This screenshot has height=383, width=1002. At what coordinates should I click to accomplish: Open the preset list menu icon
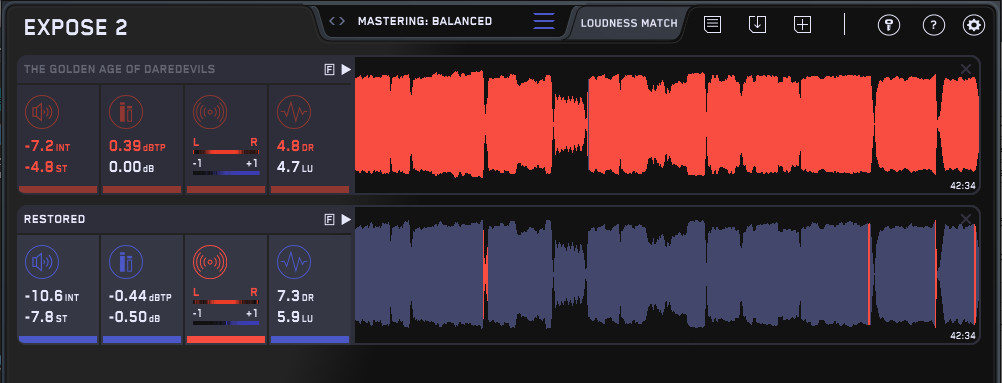[544, 21]
